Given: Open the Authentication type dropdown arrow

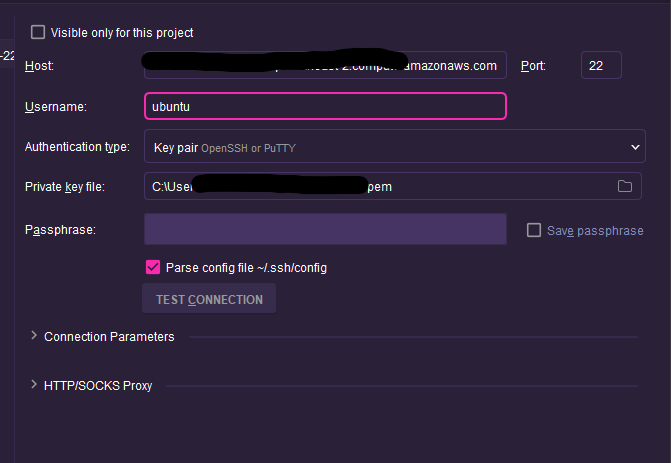Looking at the screenshot, I should pyautogui.click(x=635, y=147).
